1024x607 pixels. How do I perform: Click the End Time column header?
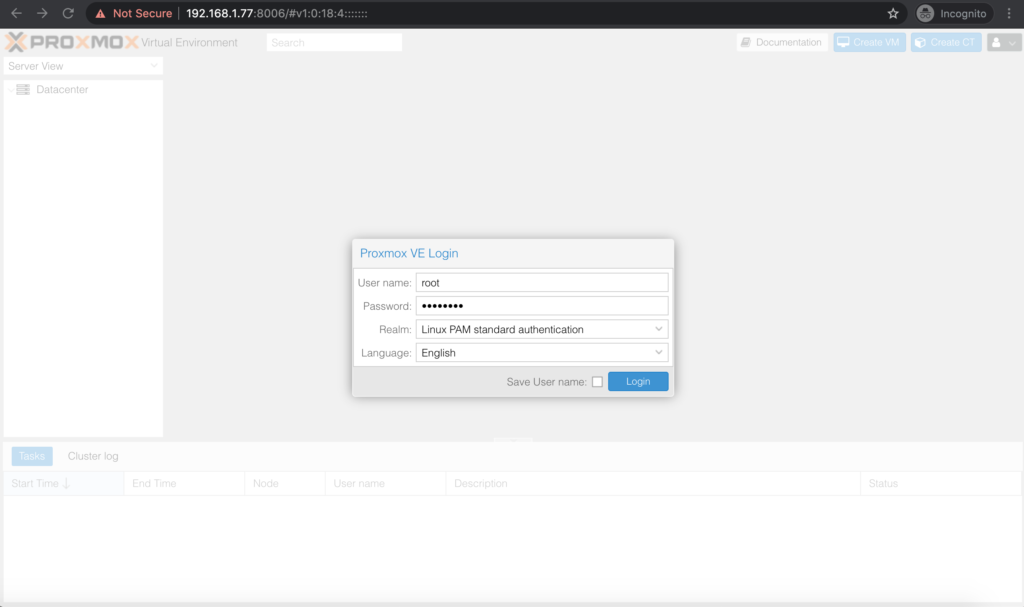click(184, 484)
